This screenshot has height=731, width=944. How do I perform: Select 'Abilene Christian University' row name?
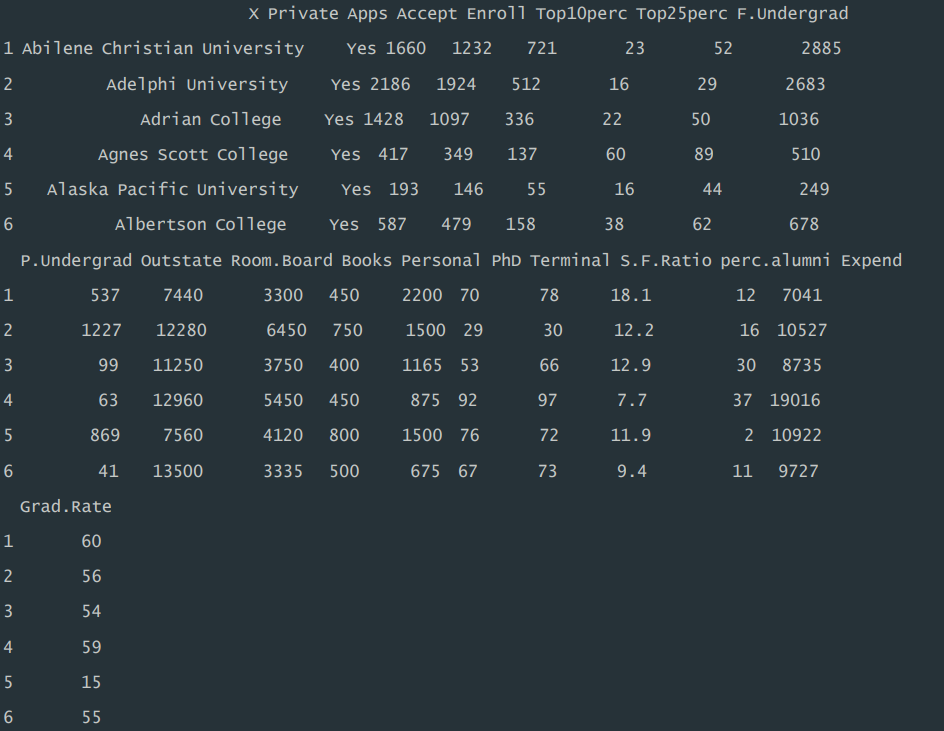tap(163, 49)
